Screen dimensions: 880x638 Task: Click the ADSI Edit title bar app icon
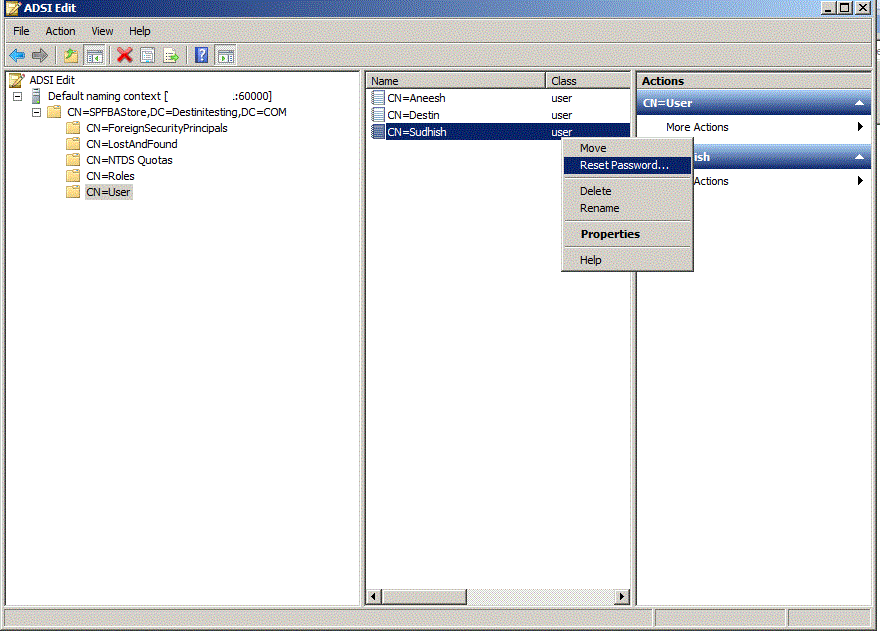(x=13, y=8)
